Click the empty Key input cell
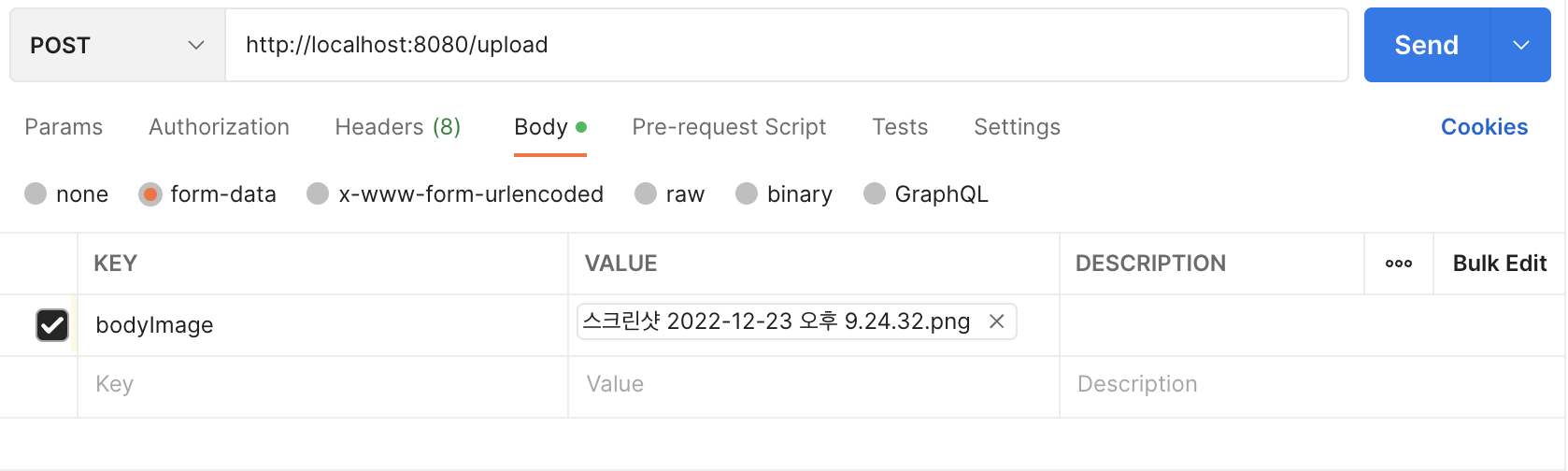1568x471 pixels. (x=322, y=385)
